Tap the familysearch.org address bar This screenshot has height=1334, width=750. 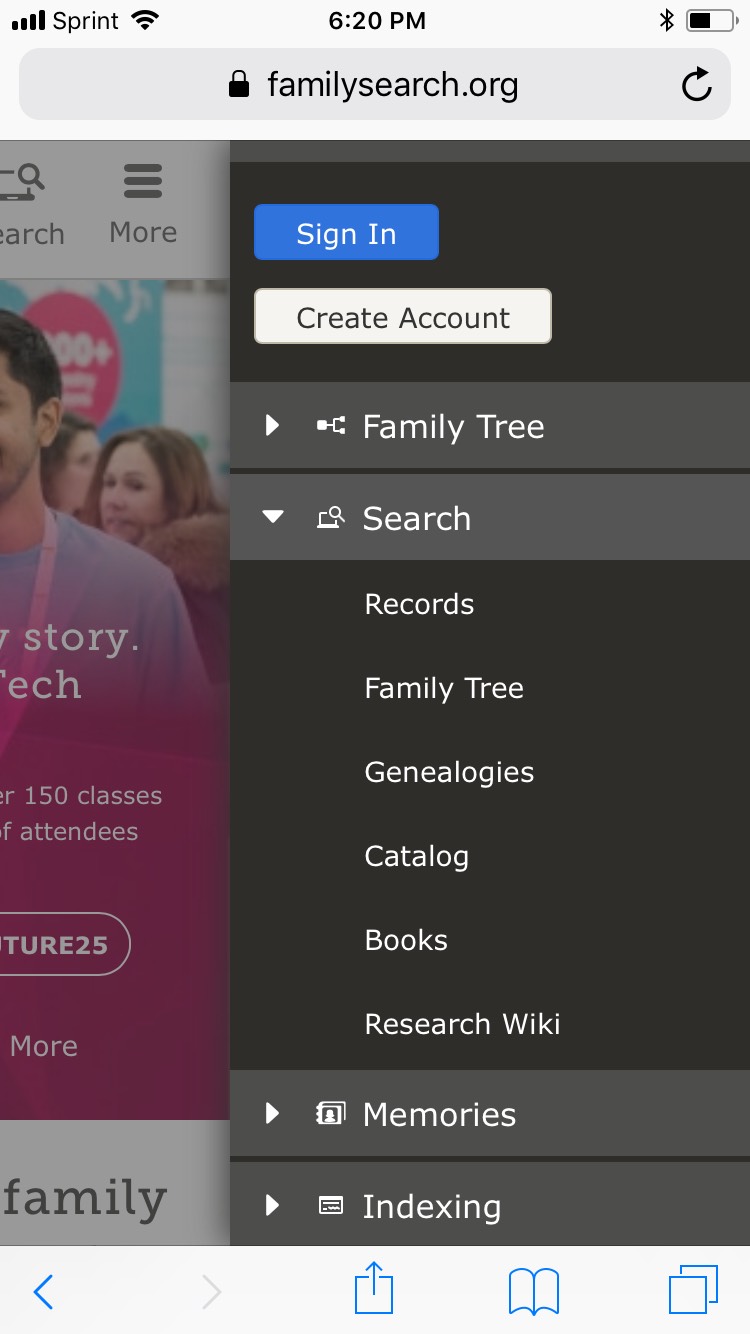pyautogui.click(x=375, y=85)
